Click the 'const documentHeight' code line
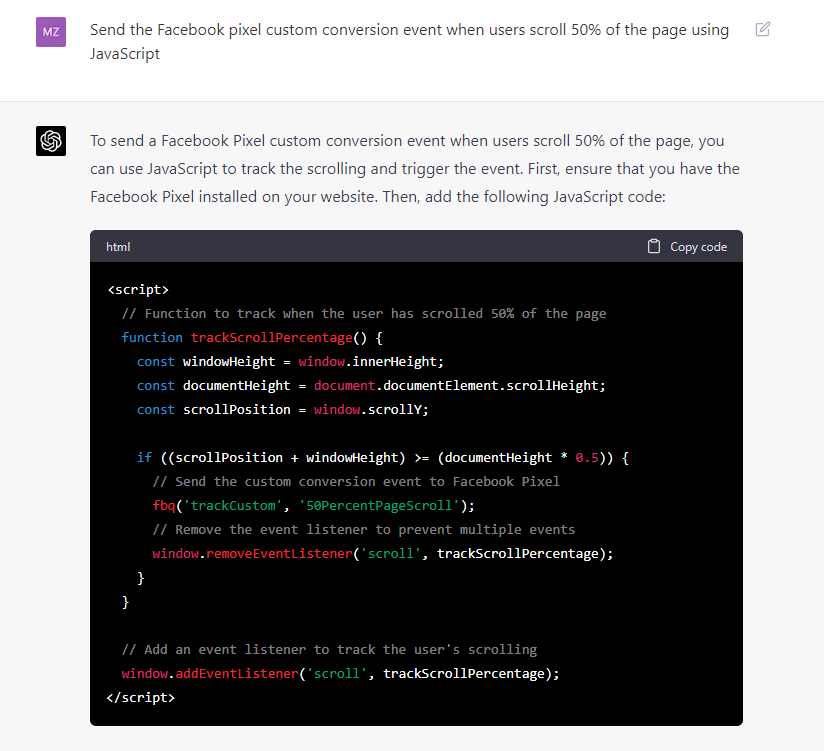This screenshot has width=824, height=751. [371, 386]
